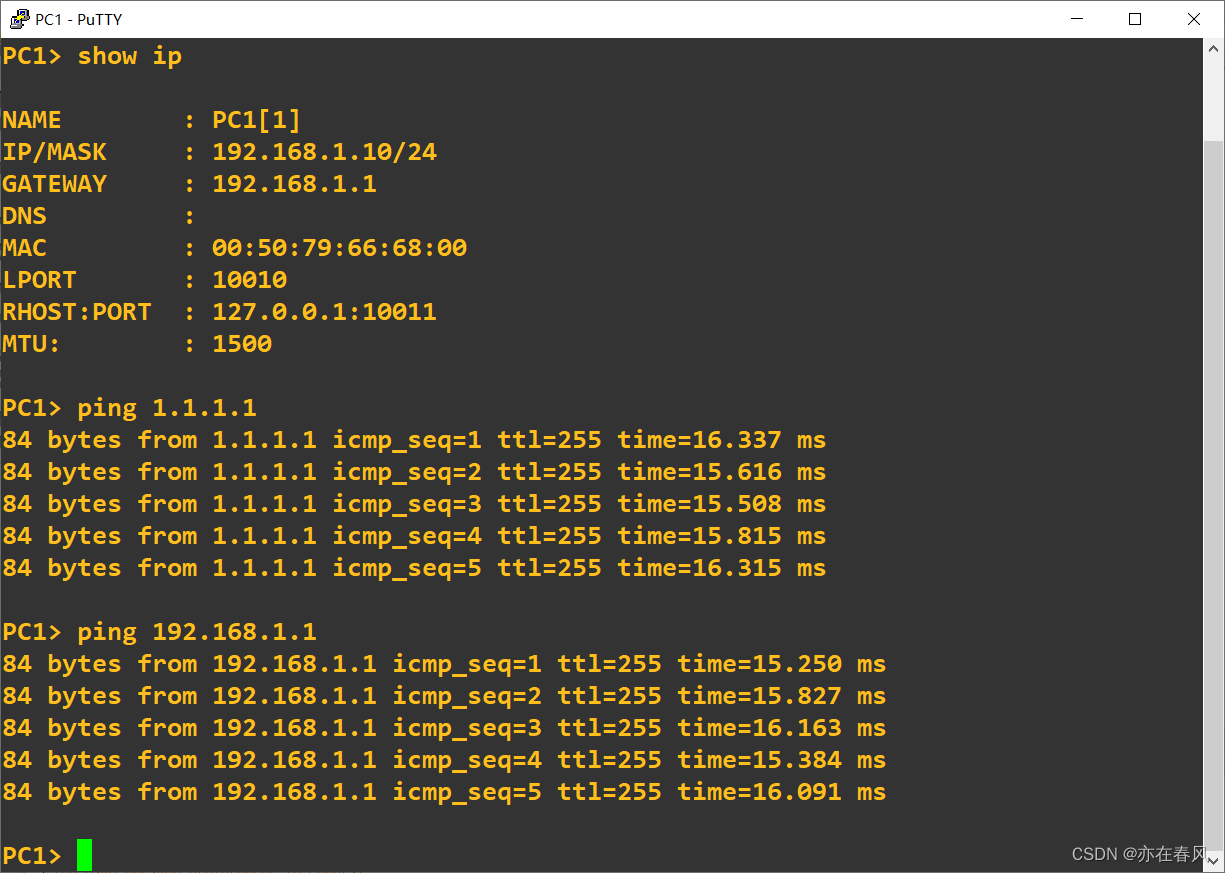Screen dimensions: 1225x873
Task: Click the 'ping 1.1.1.1' command line
Action: 129,408
